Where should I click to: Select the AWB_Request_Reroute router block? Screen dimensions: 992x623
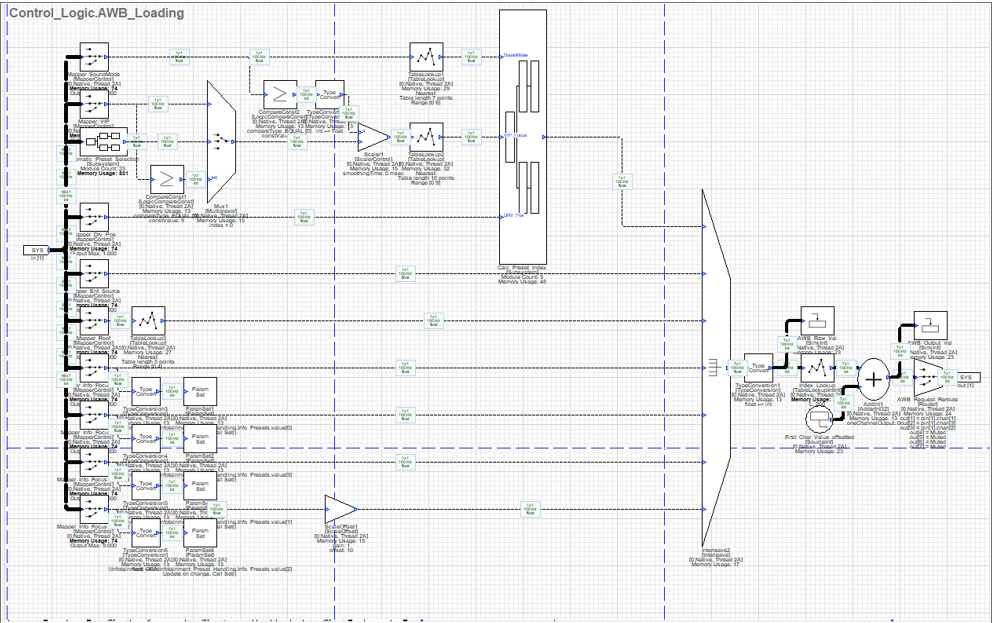[927, 376]
